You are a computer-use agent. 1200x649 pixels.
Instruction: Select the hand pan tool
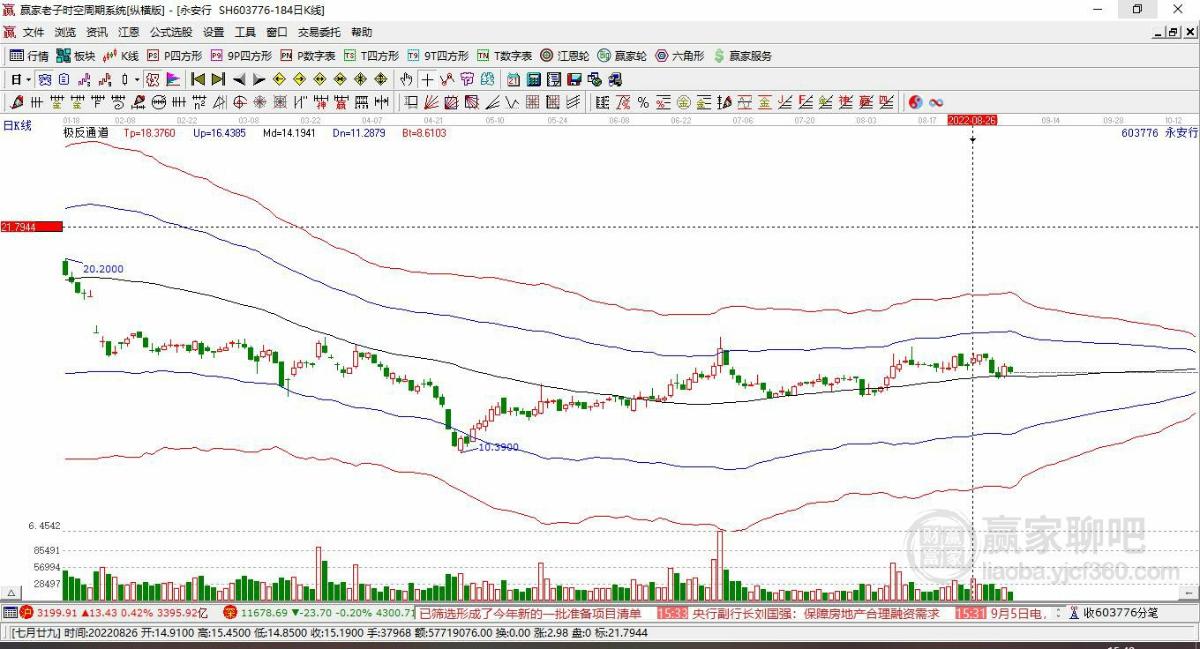click(407, 79)
